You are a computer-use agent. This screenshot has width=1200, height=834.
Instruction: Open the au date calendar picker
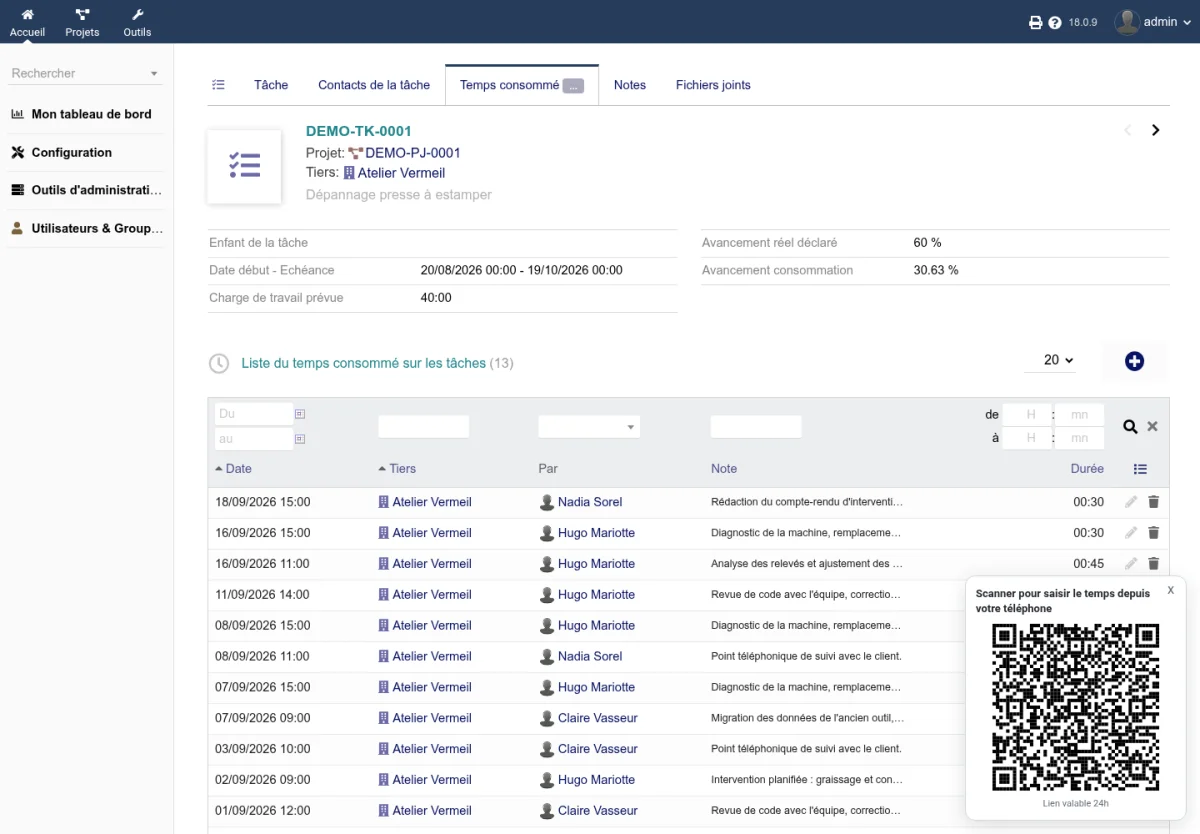click(300, 439)
